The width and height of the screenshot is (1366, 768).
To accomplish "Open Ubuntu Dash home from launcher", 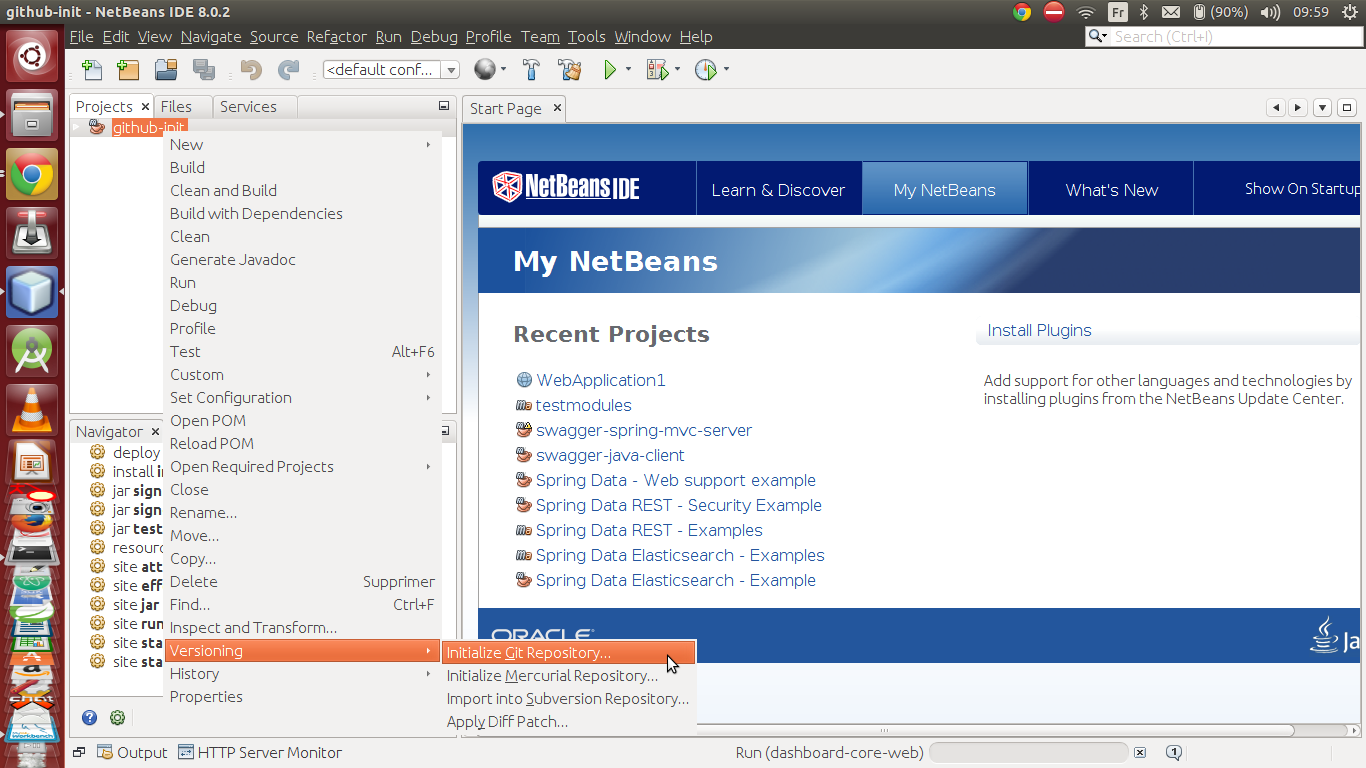I will pos(32,57).
